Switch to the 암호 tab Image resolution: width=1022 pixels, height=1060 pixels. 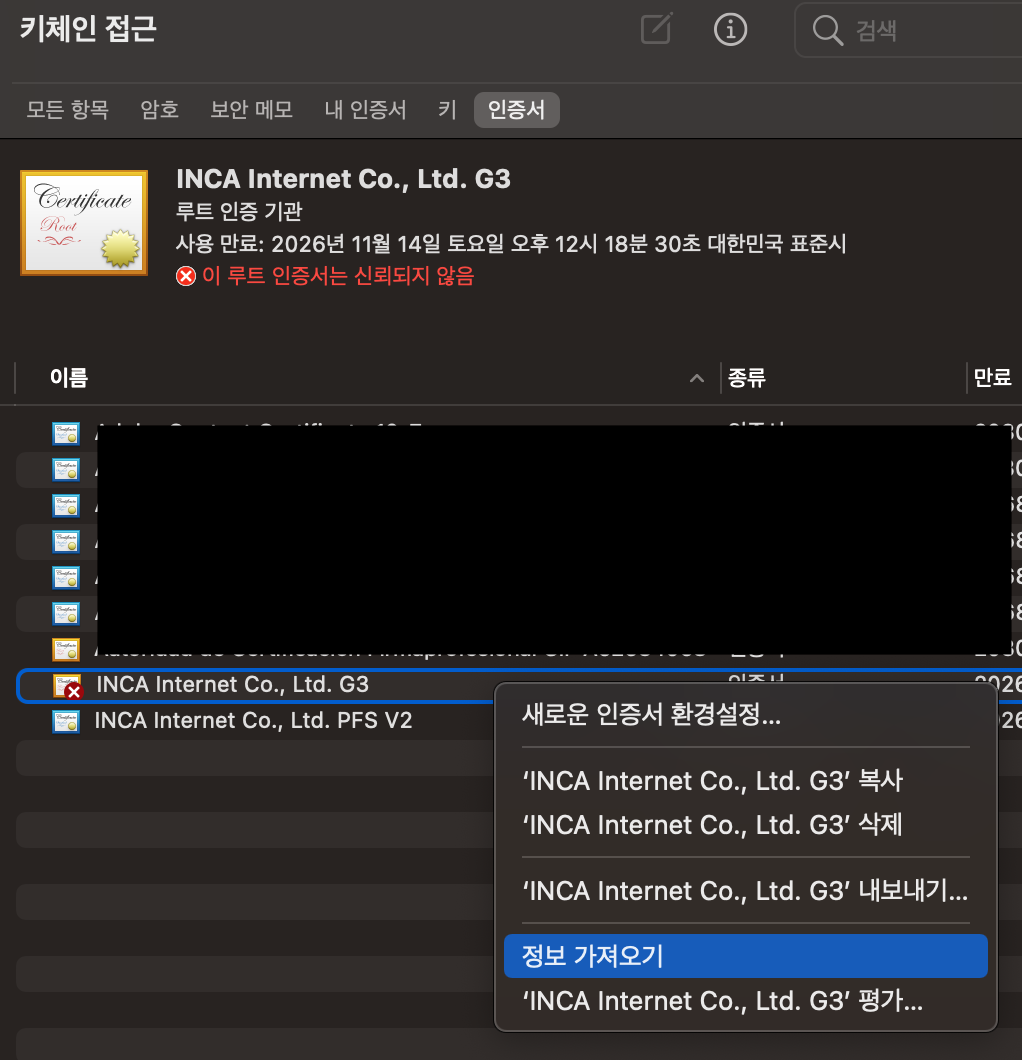click(160, 110)
